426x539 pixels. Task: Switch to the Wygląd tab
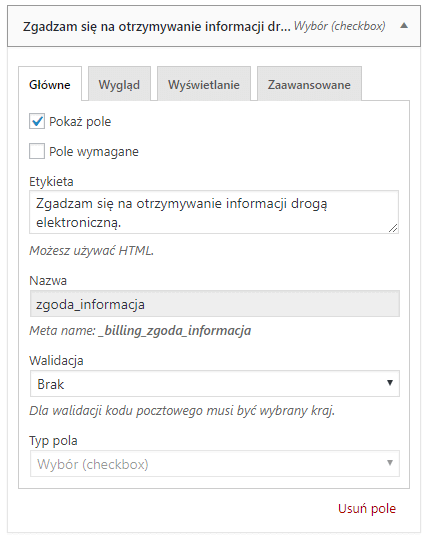coord(119,84)
